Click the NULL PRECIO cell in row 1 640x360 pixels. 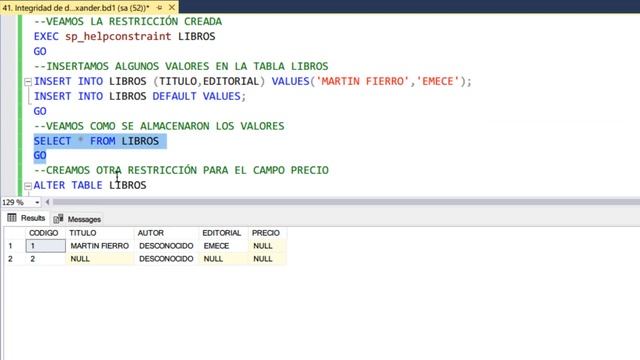tap(267, 246)
